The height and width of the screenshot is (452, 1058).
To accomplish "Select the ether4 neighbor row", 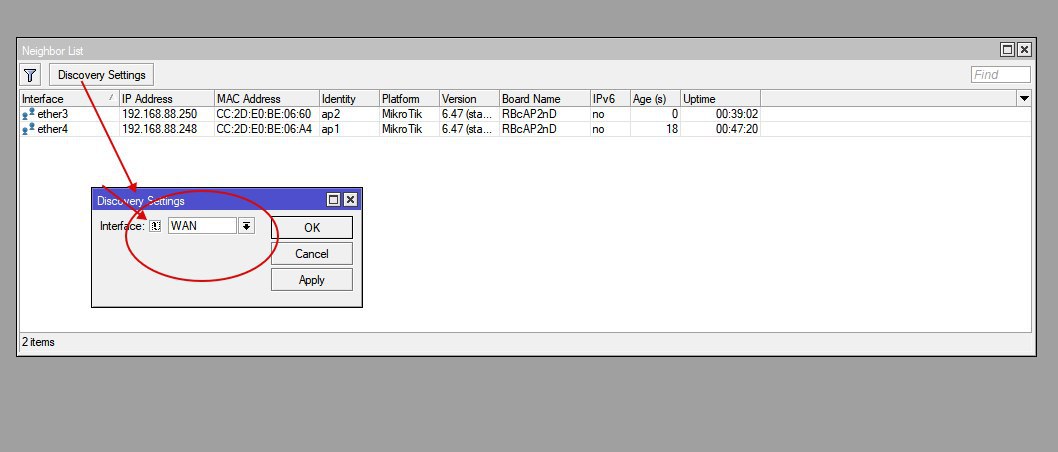I will [x=525, y=129].
